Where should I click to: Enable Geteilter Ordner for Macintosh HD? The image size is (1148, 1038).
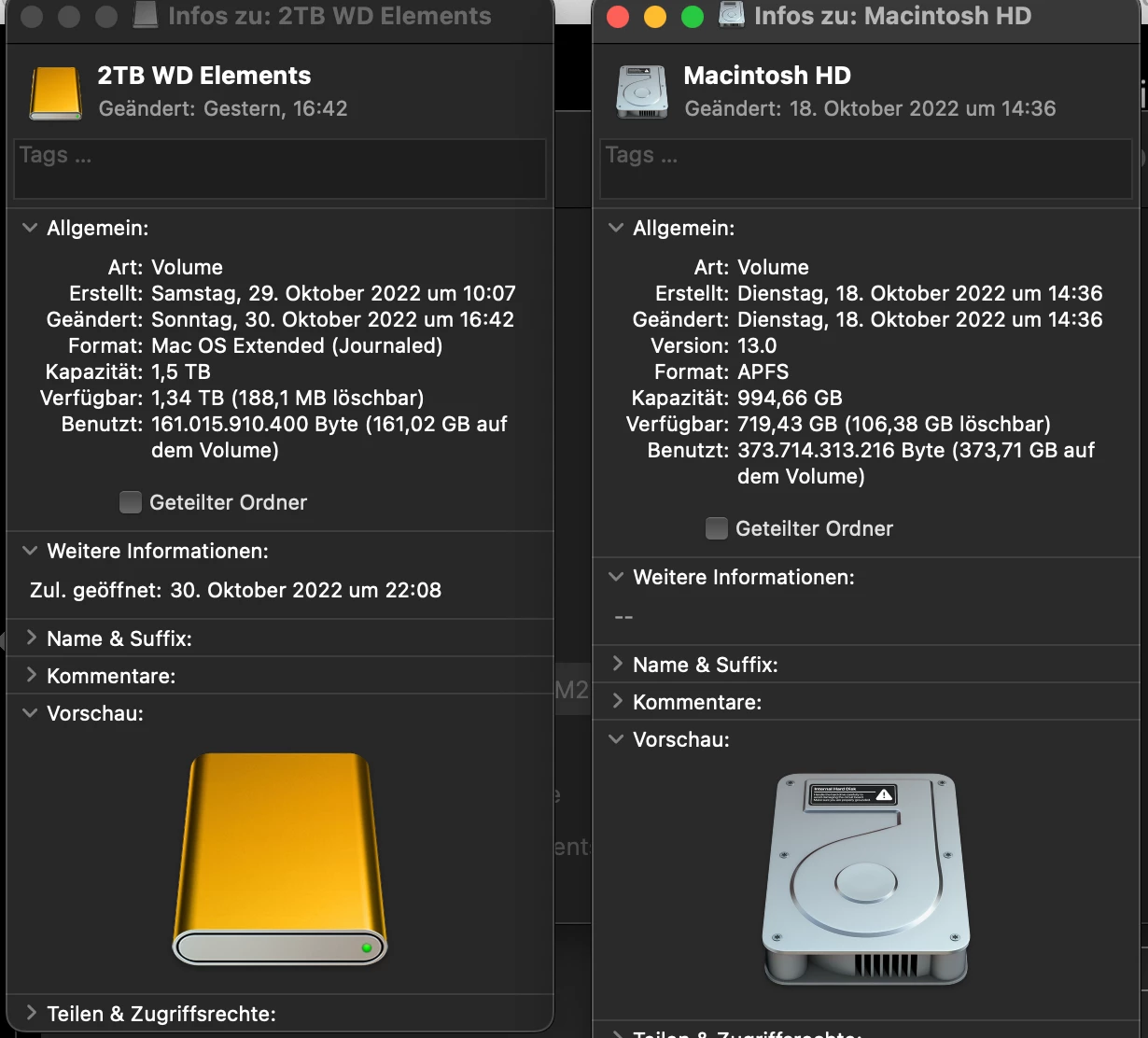pos(717,528)
